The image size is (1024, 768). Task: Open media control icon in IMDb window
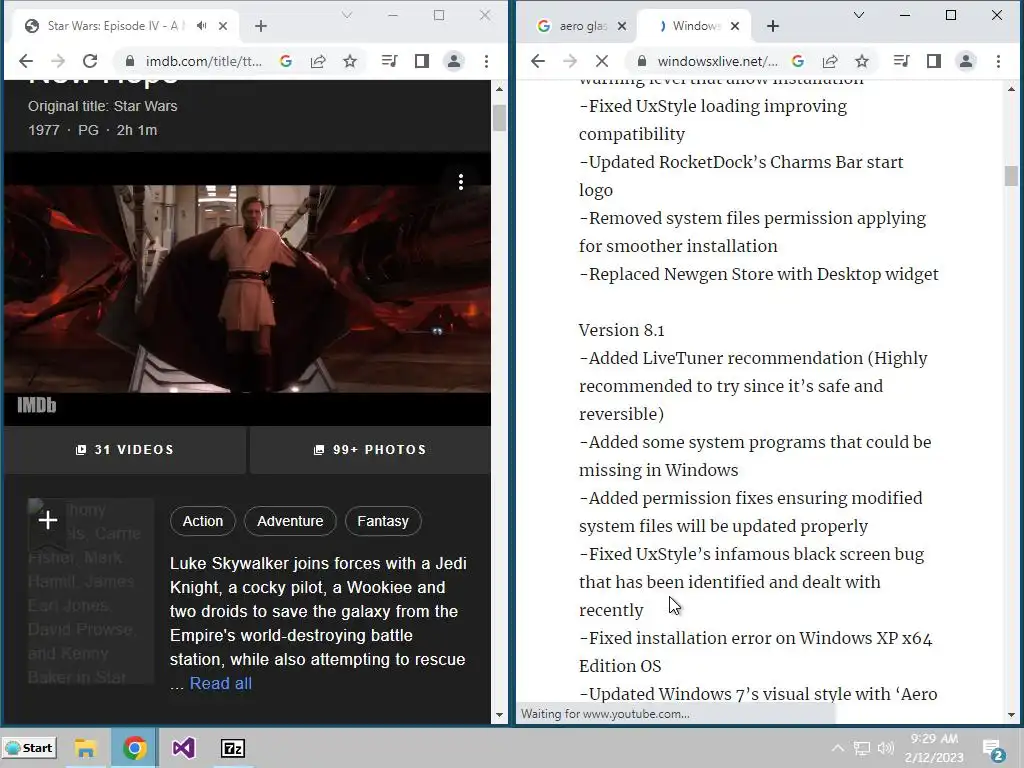389,61
